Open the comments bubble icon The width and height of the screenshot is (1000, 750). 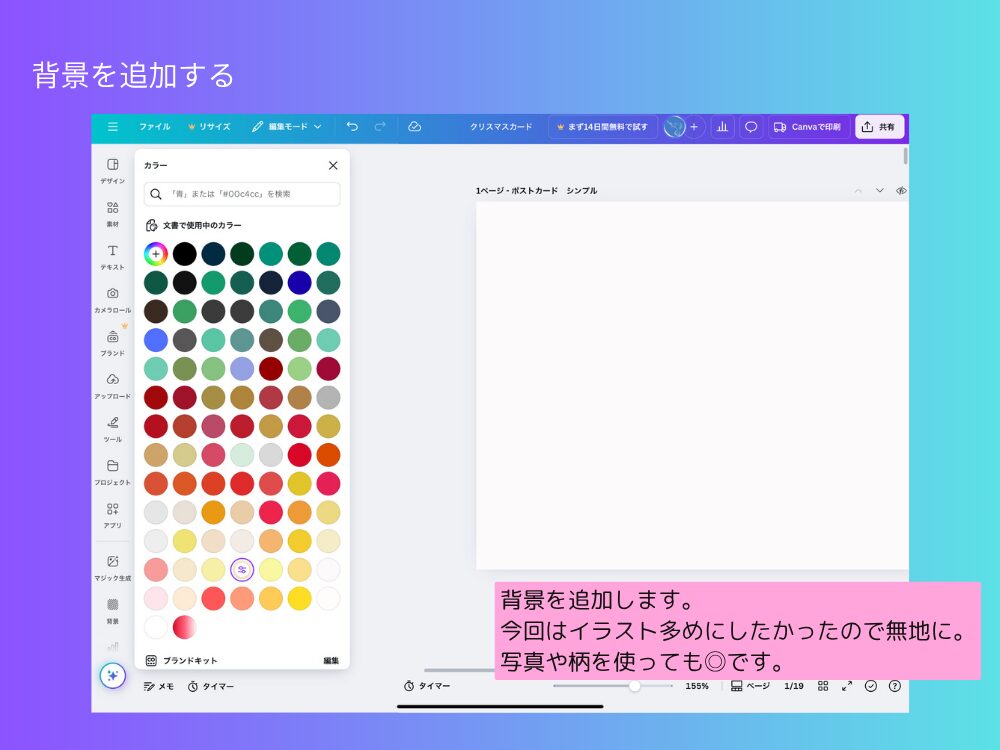point(750,127)
